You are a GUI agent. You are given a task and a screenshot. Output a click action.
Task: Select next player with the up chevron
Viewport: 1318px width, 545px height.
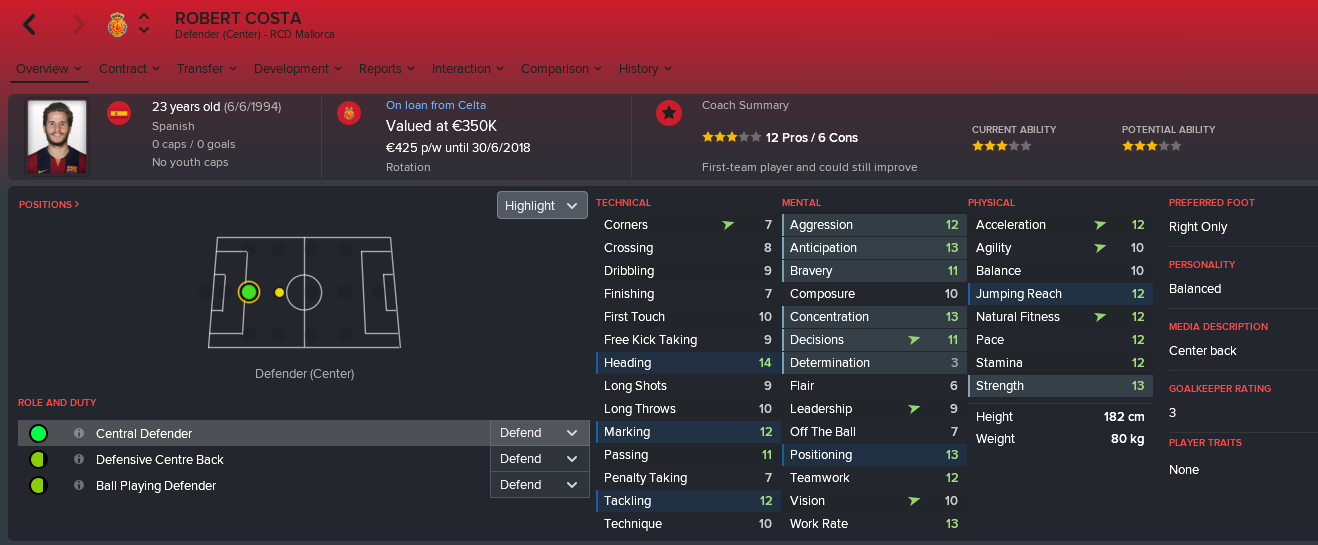145,18
